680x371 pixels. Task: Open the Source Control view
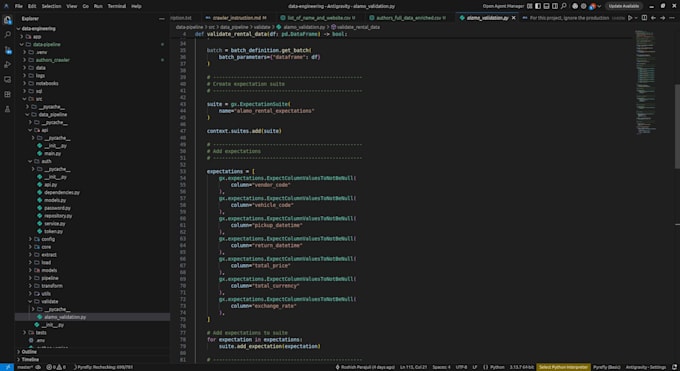point(7,50)
